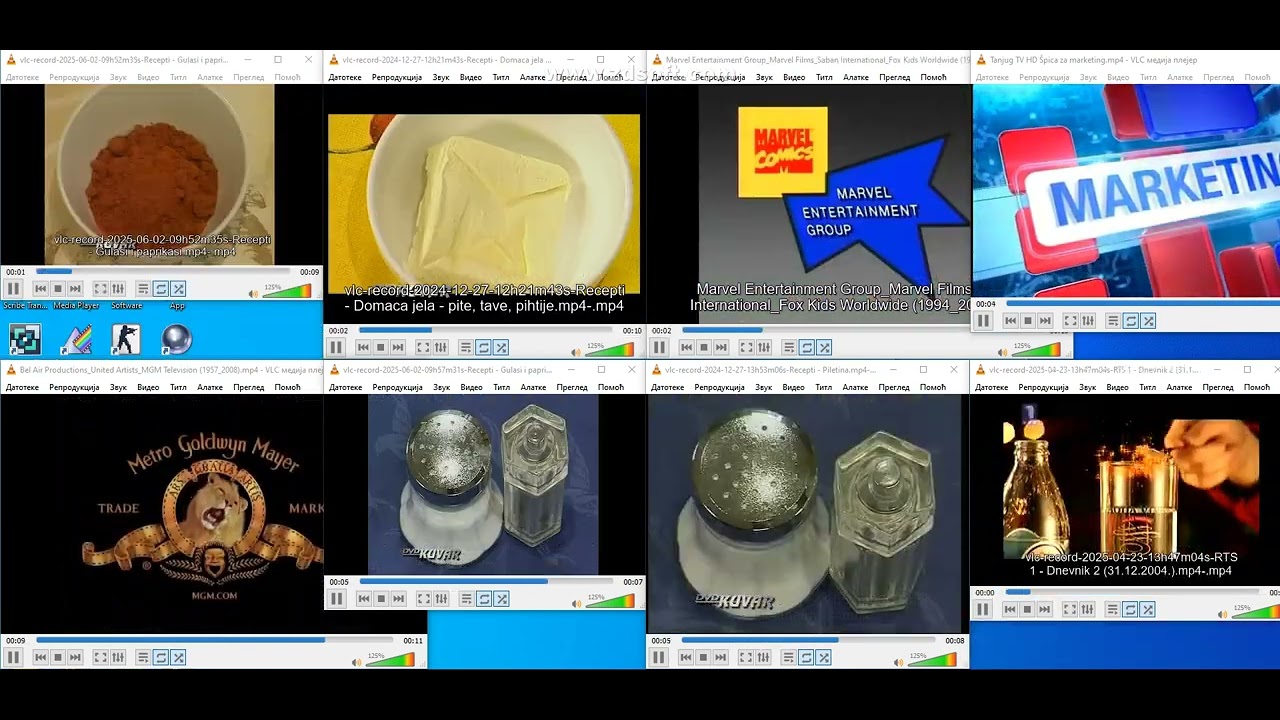
Task: Toggle loop mode in Tanjug TV window
Action: click(1130, 321)
